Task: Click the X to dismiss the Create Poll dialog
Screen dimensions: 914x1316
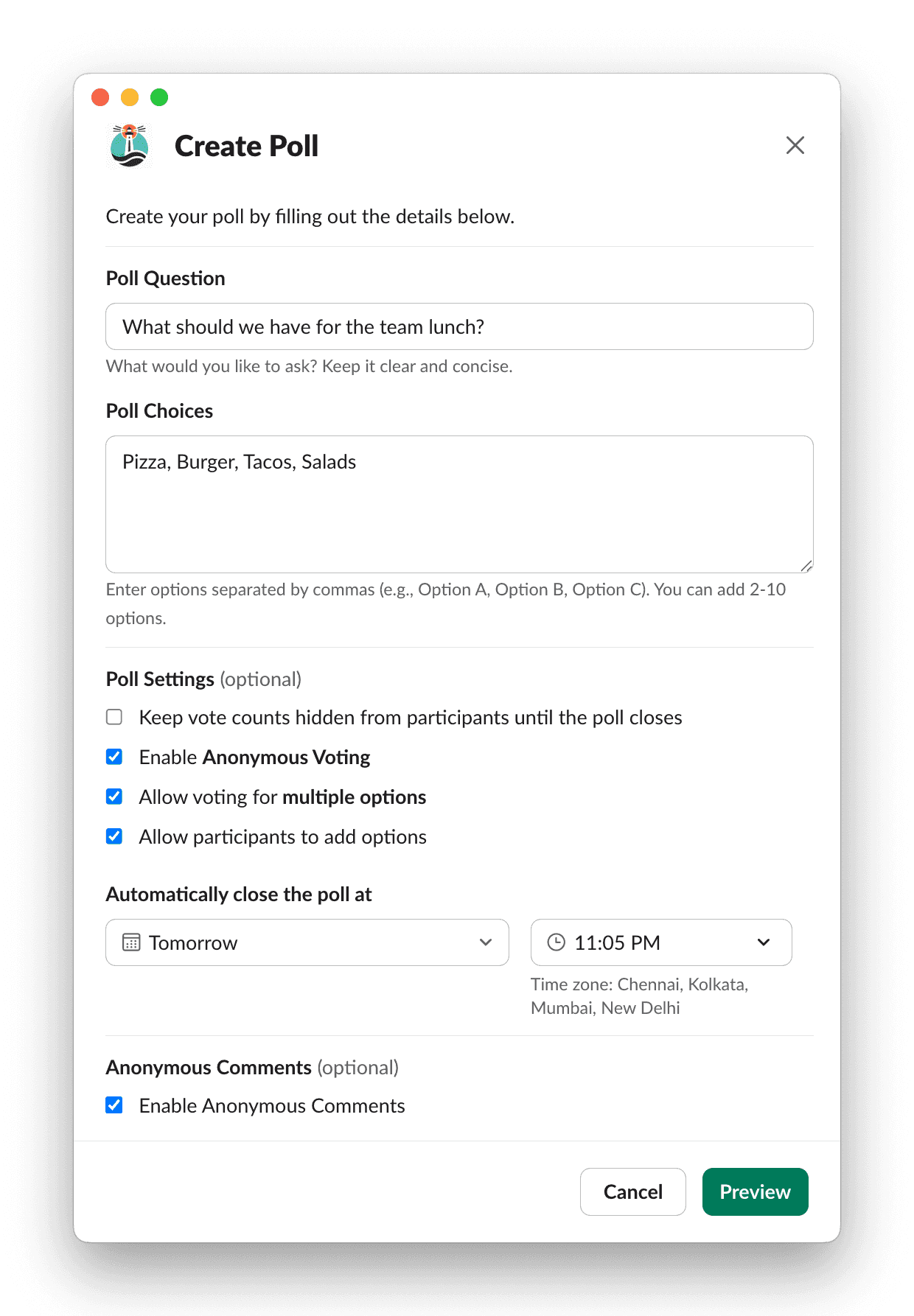Action: (x=795, y=146)
